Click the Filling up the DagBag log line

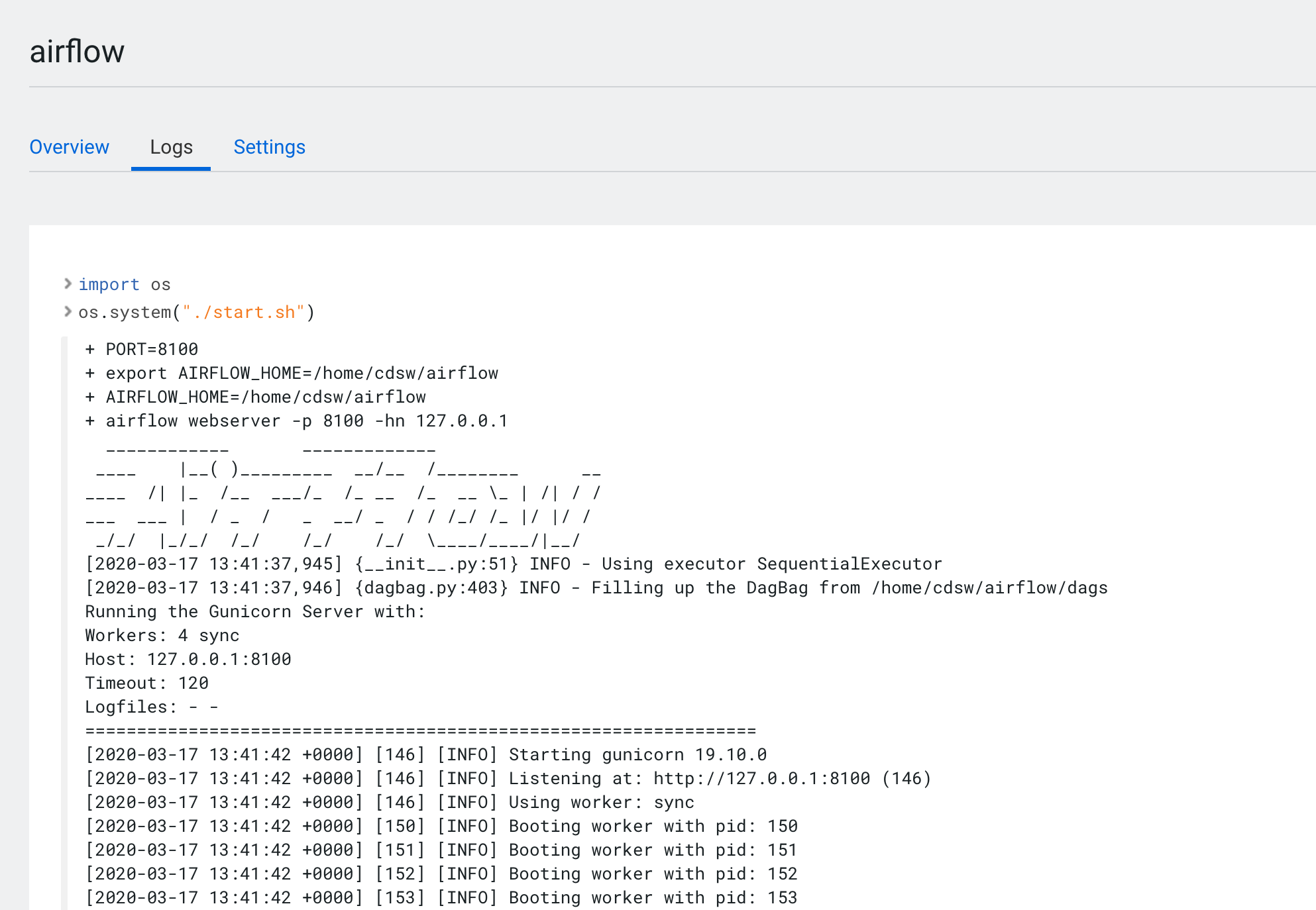click(x=596, y=587)
